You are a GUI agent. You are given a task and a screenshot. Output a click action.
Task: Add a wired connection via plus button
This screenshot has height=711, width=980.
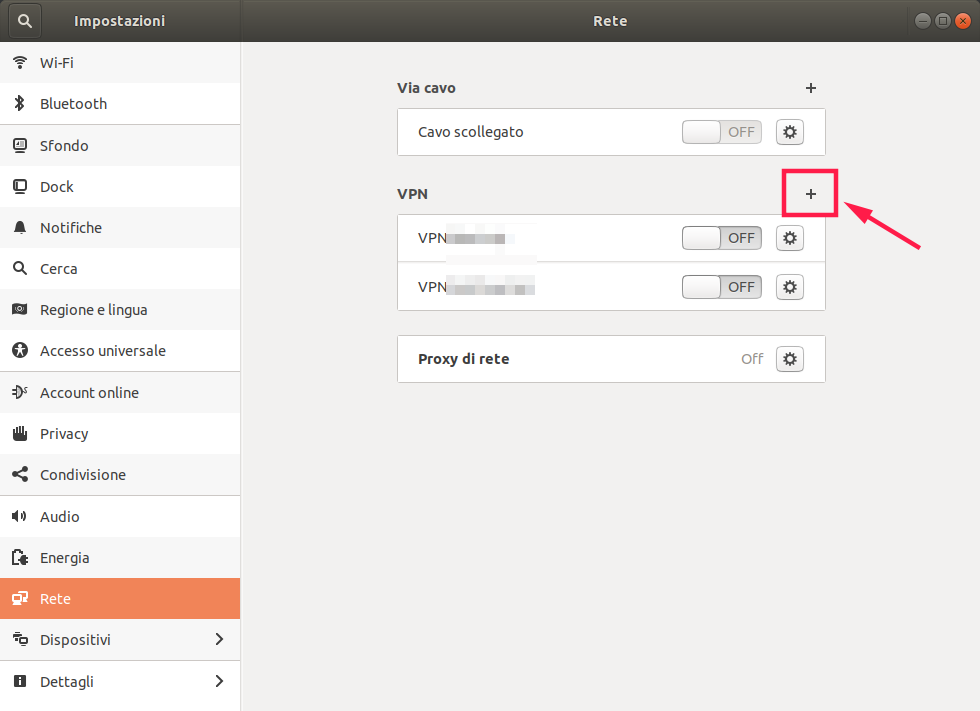click(x=810, y=88)
